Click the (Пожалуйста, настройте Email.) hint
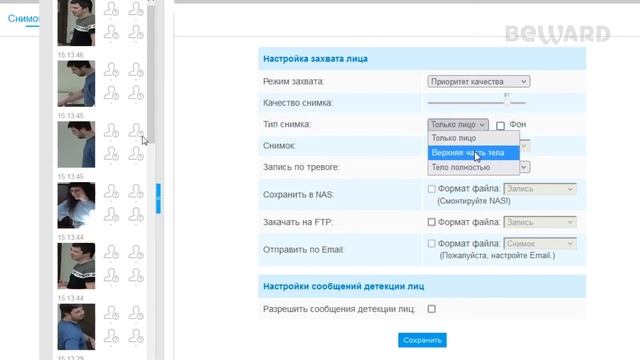Viewport: 640px width, 360px height. click(x=497, y=256)
